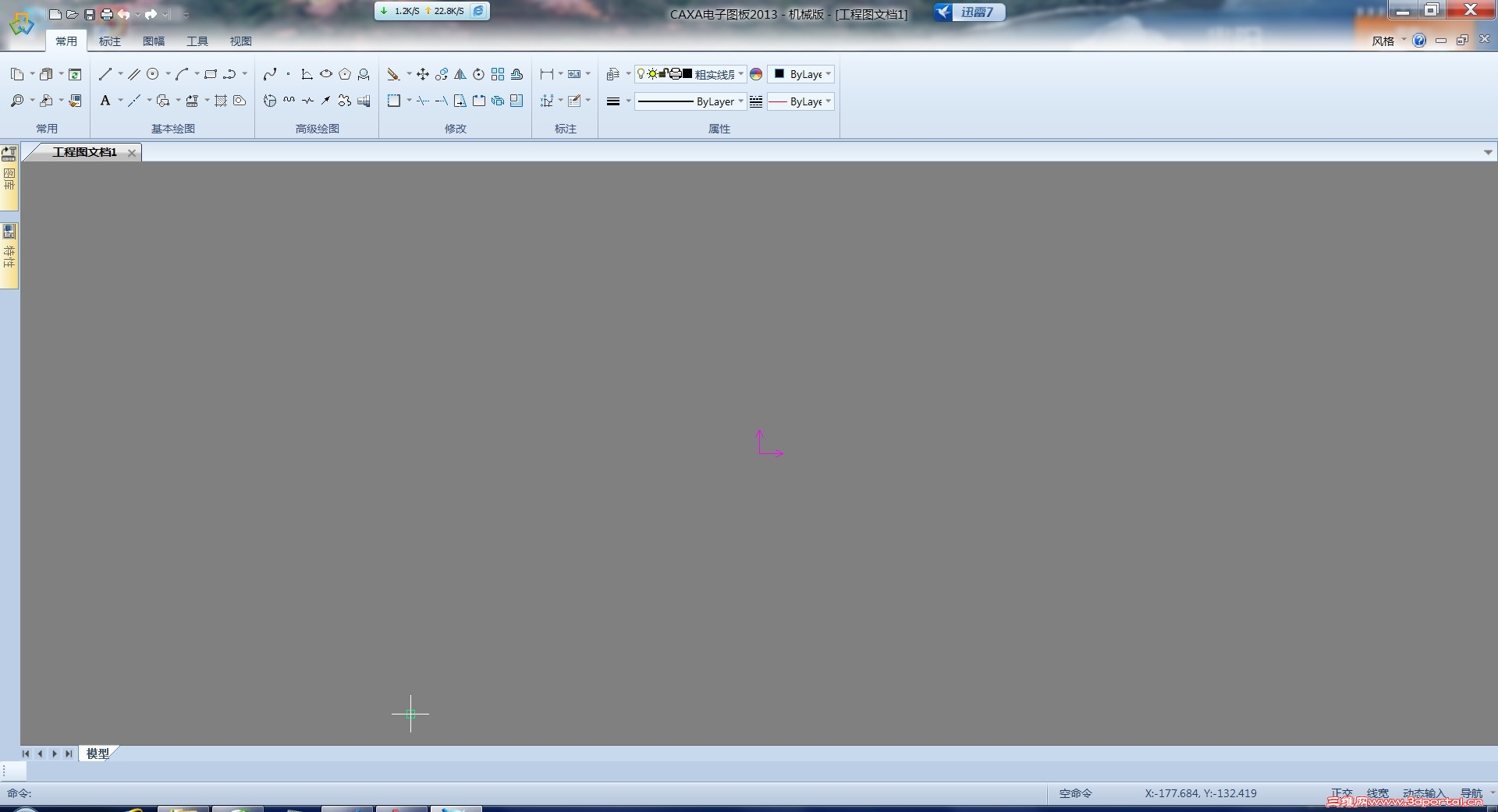1498x812 pixels.
Task: Click the refresh/regenerate icon in 常用 group
Action: coord(75,74)
